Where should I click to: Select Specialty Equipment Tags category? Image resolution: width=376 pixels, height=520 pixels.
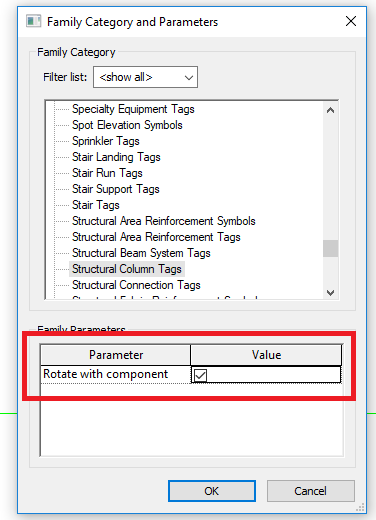coord(133,109)
